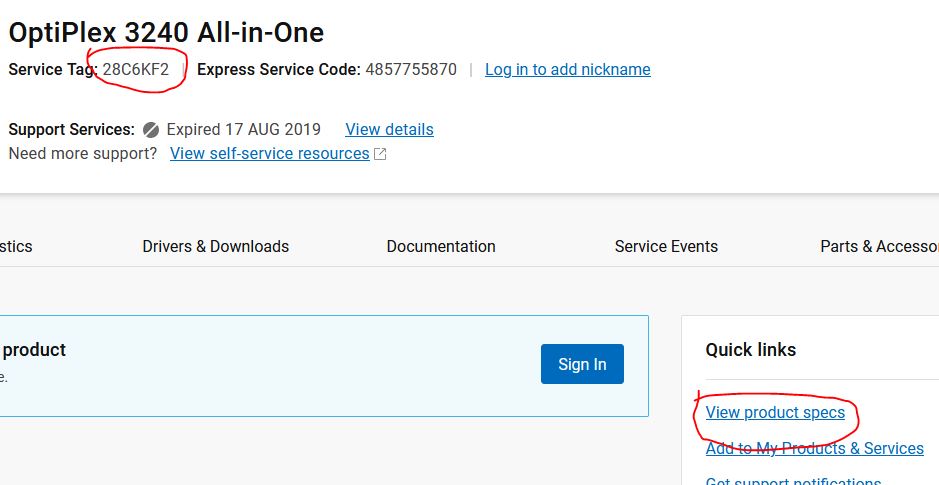This screenshot has width=939, height=485.
Task: Click the expired warranty status icon
Action: pyautogui.click(x=151, y=130)
